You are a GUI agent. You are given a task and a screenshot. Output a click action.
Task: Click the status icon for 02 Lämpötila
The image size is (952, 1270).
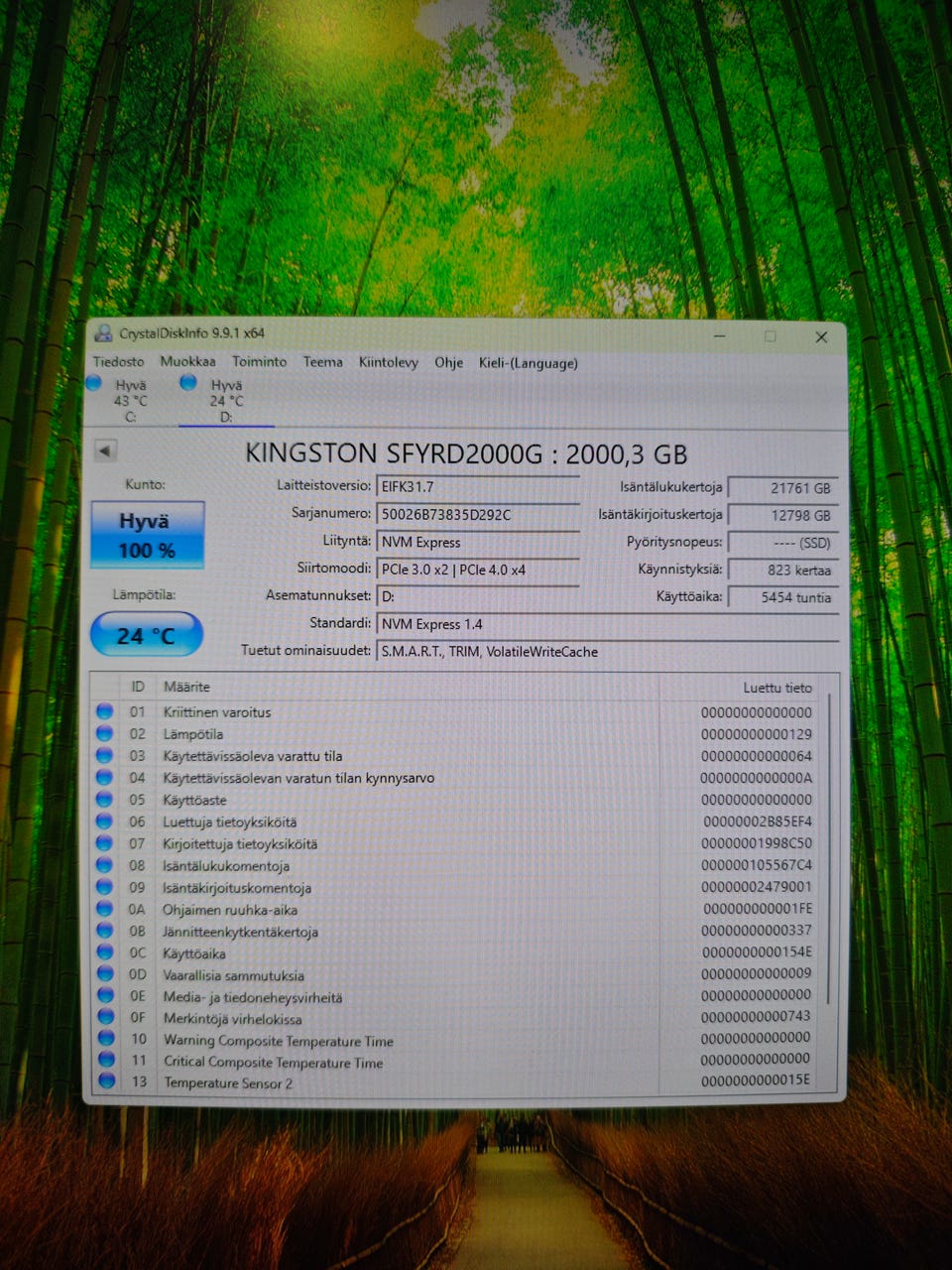(x=105, y=734)
